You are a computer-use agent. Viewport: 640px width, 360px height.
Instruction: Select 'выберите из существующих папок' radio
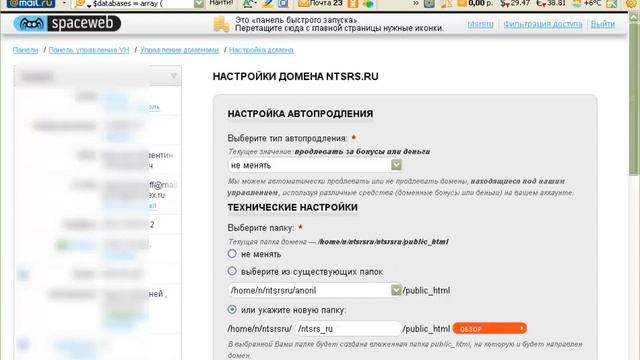(x=232, y=271)
